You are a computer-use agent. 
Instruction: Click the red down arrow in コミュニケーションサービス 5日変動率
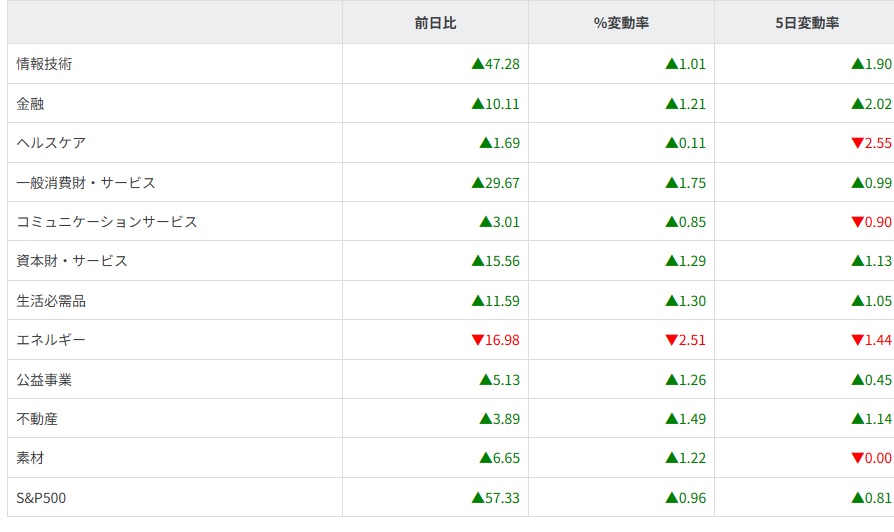pos(857,222)
